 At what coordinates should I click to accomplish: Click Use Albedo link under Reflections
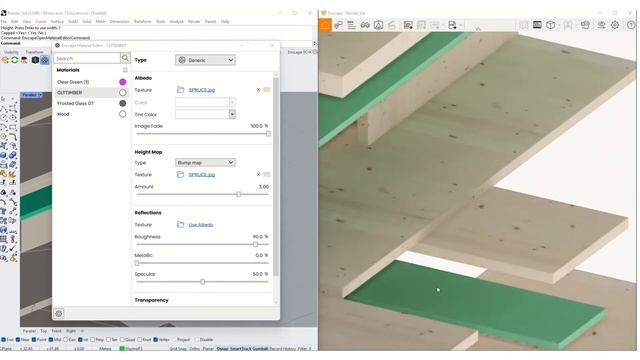[x=201, y=224]
